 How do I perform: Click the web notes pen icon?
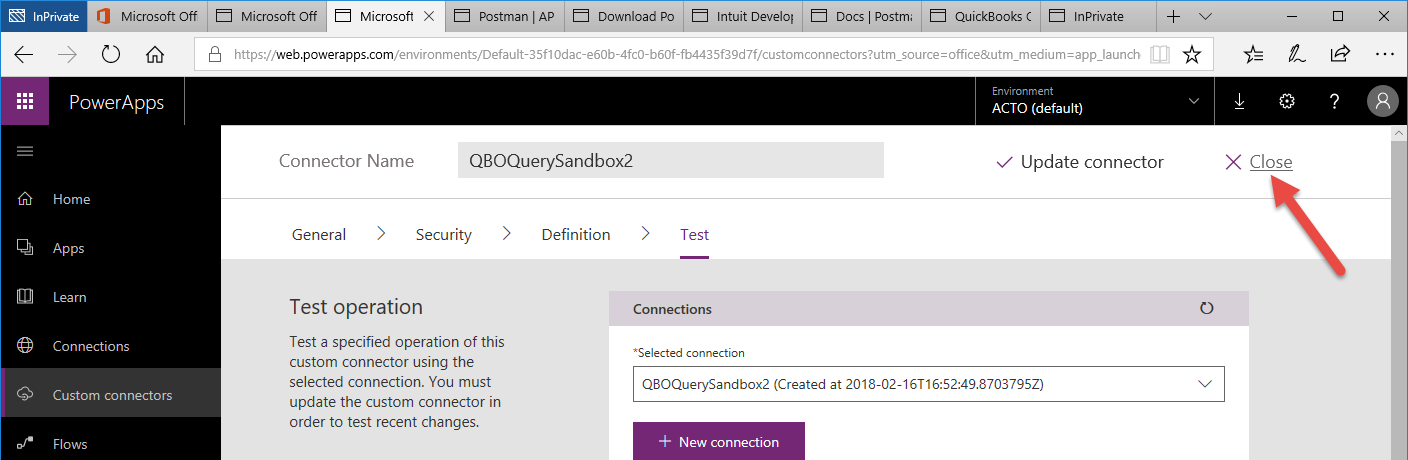pyautogui.click(x=1297, y=55)
